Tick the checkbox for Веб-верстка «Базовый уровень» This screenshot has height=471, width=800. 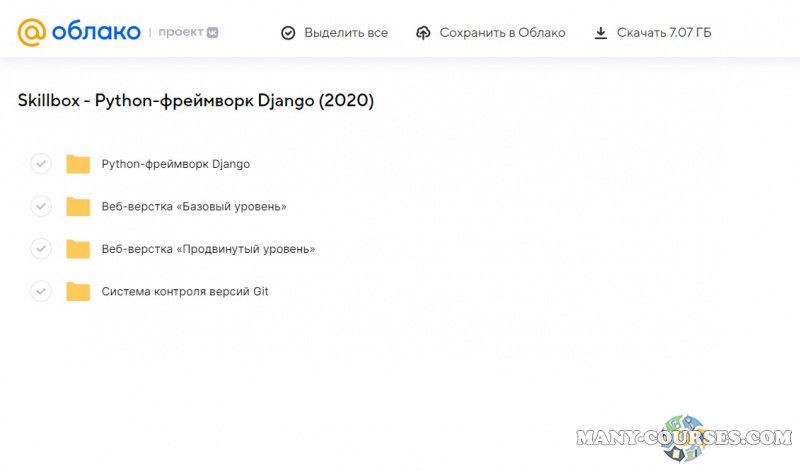tap(41, 207)
